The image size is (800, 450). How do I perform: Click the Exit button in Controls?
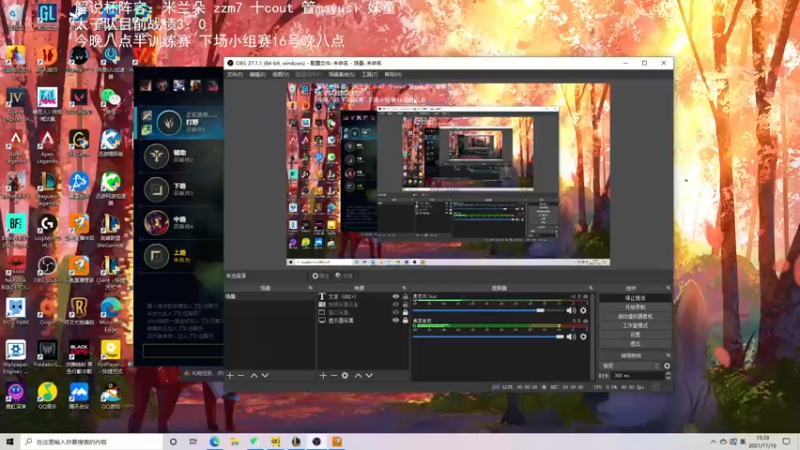point(635,344)
